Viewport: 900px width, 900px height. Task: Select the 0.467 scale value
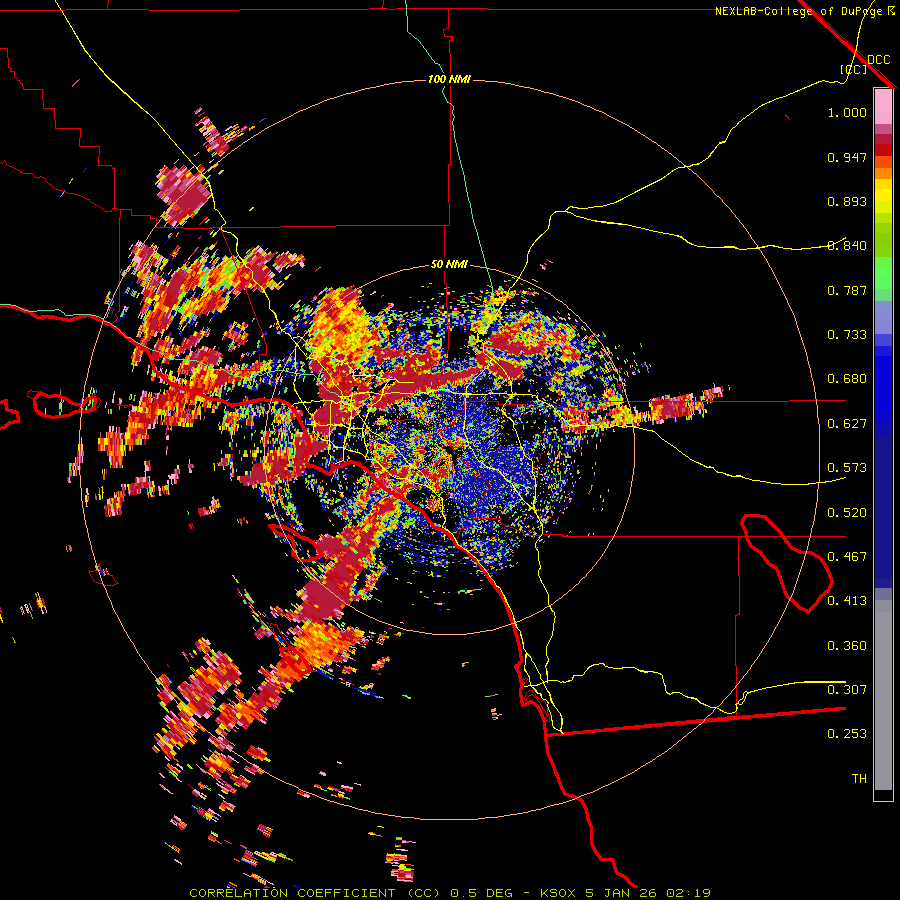pos(847,557)
